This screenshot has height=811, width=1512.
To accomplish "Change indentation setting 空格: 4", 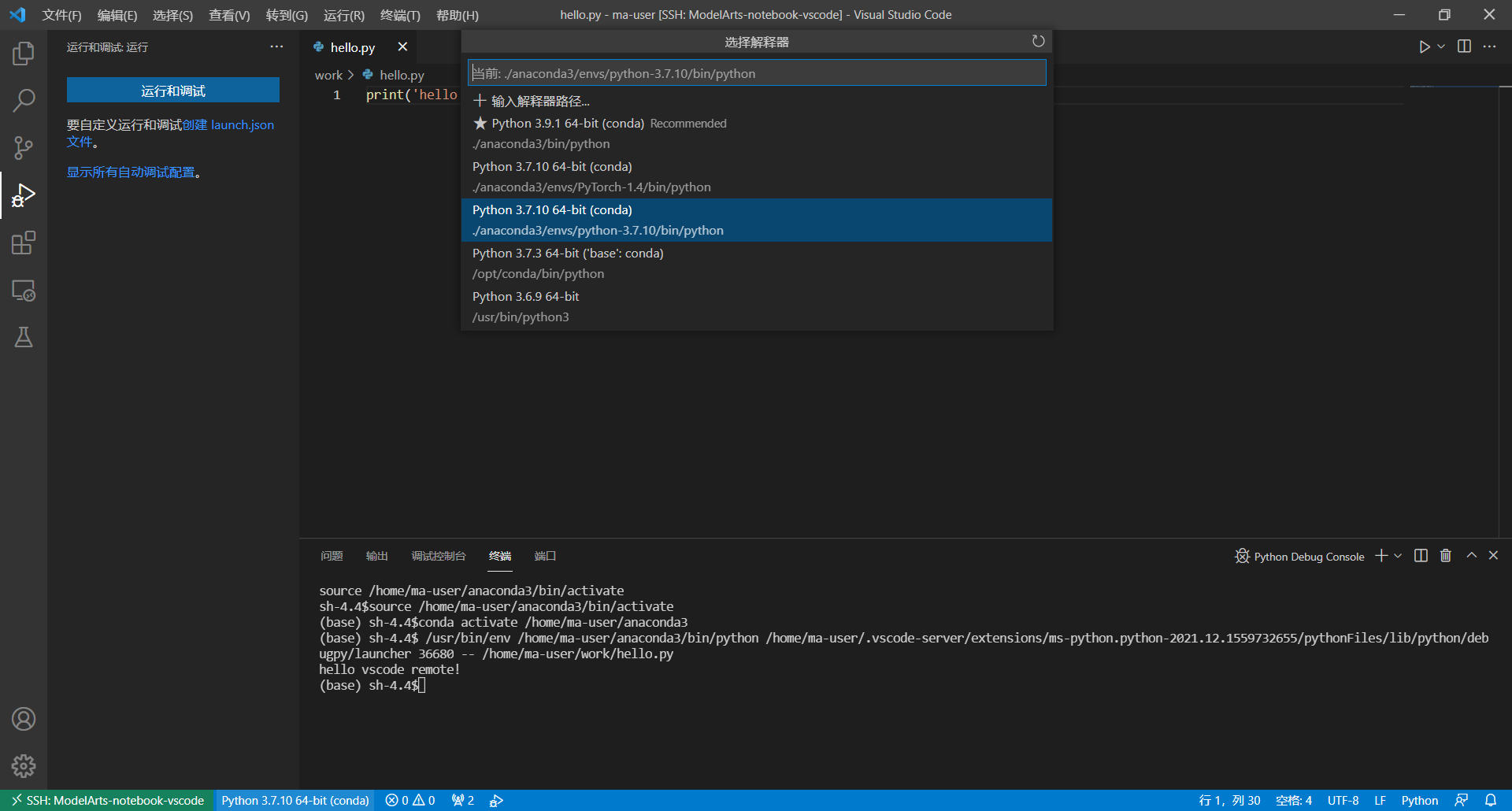I will 1294,800.
